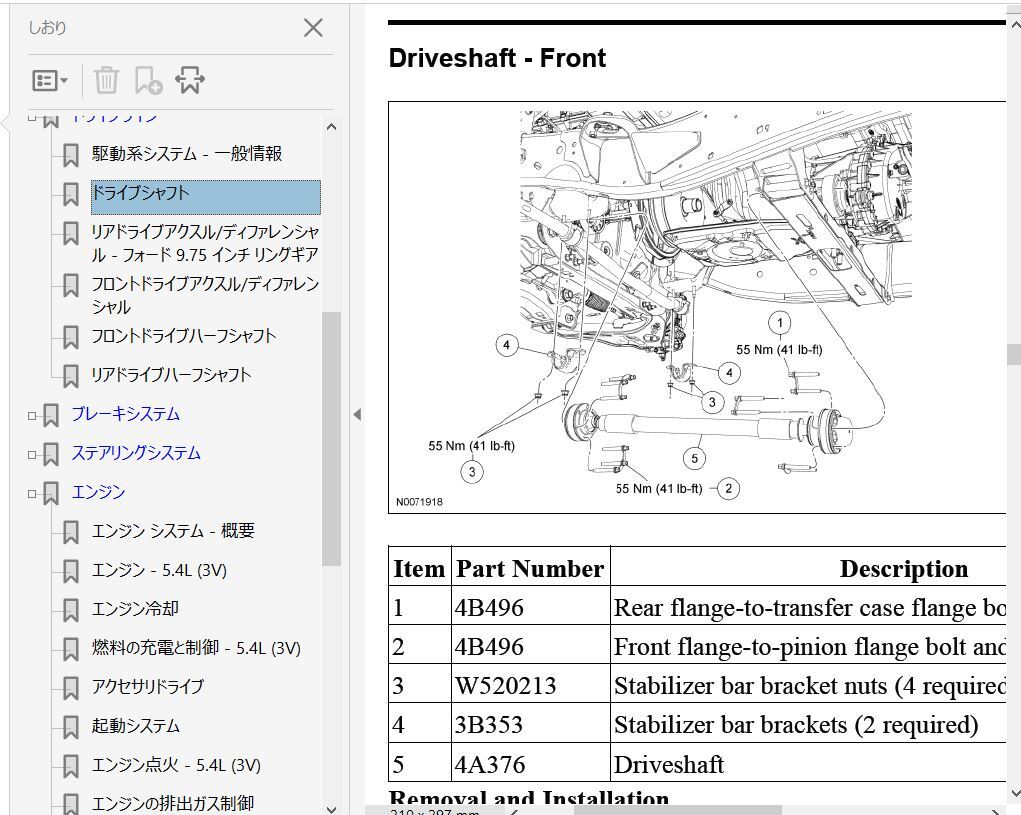This screenshot has width=1021, height=815.
Task: Click bookmark icon beside アクセサリドライブ
Action: click(70, 689)
